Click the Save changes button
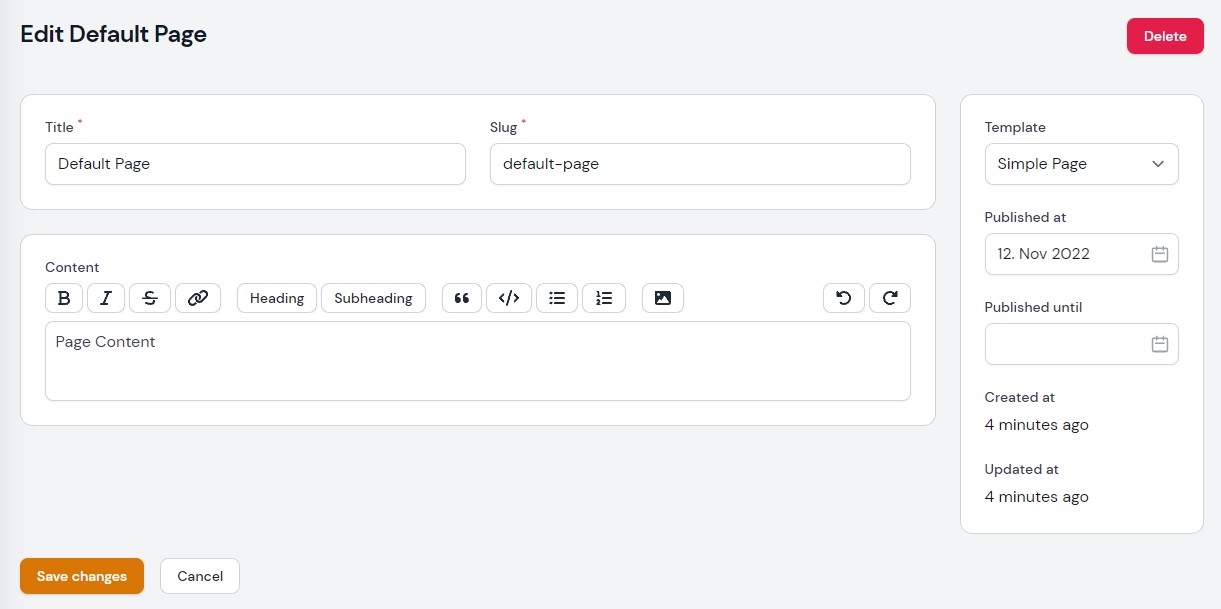This screenshot has height=609, width=1221. [x=82, y=576]
